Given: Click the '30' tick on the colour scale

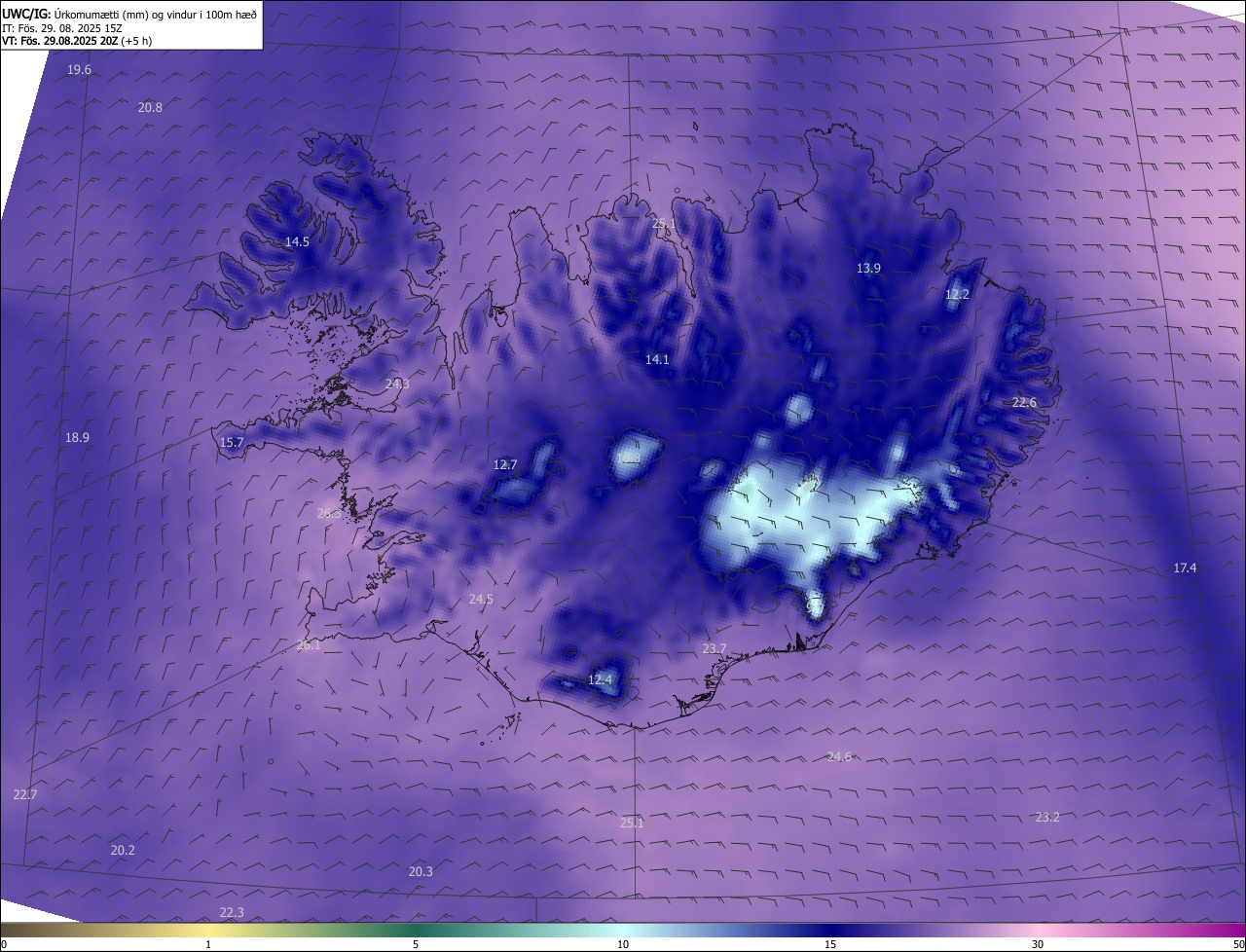Looking at the screenshot, I should tap(1038, 944).
